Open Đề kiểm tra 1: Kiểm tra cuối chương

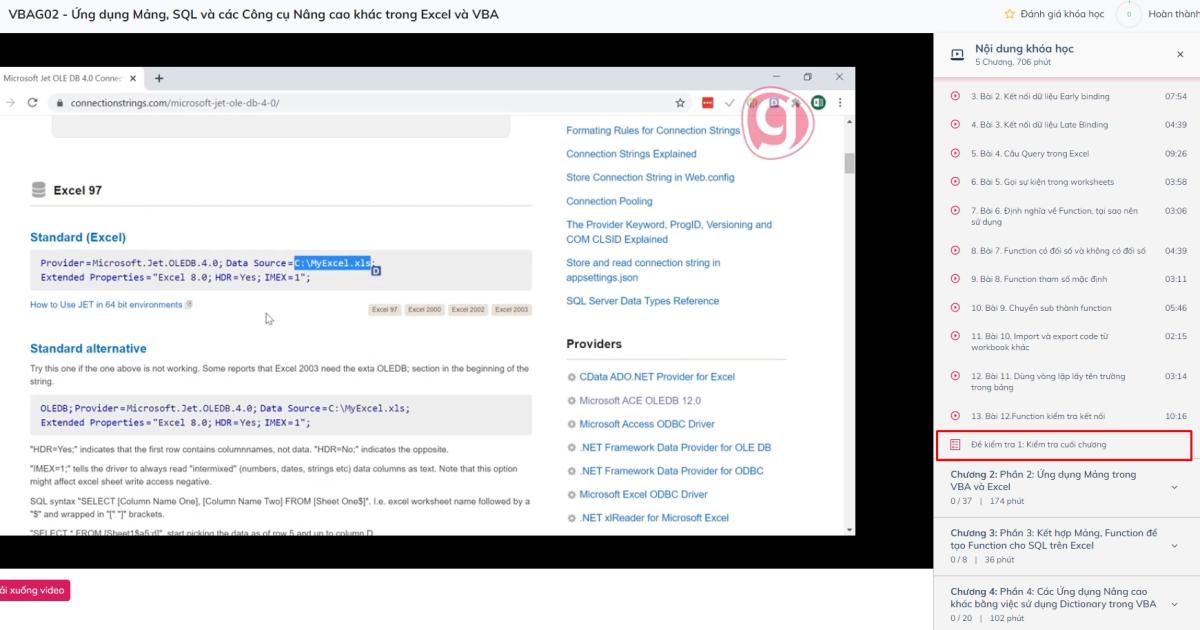(1064, 445)
